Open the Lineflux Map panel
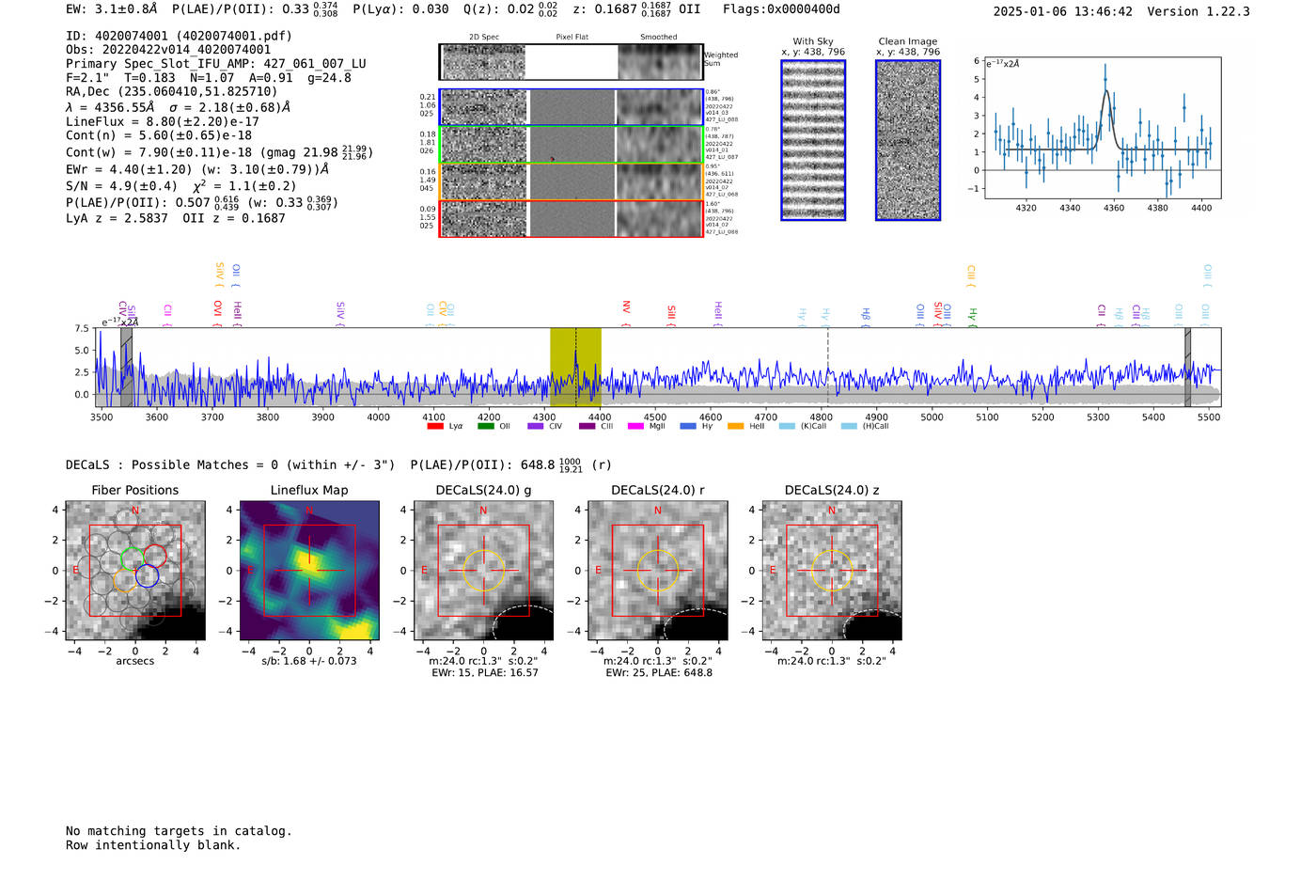The height and width of the screenshot is (896, 1316). tap(309, 571)
